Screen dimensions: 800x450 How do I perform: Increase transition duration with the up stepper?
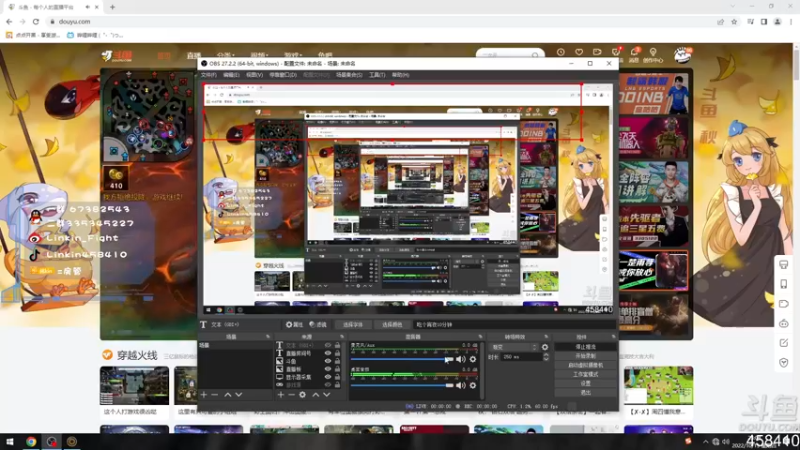point(546,355)
